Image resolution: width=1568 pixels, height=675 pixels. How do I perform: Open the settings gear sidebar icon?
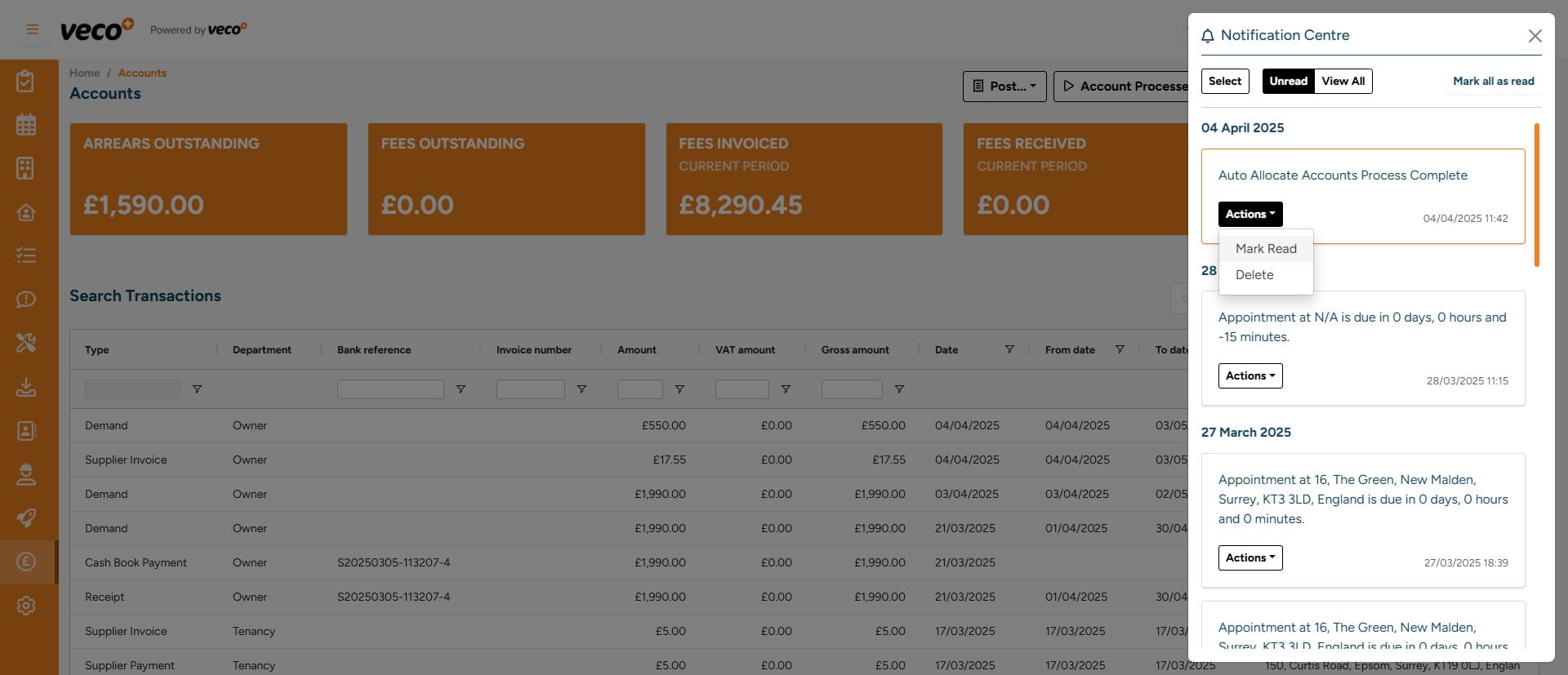(x=26, y=606)
